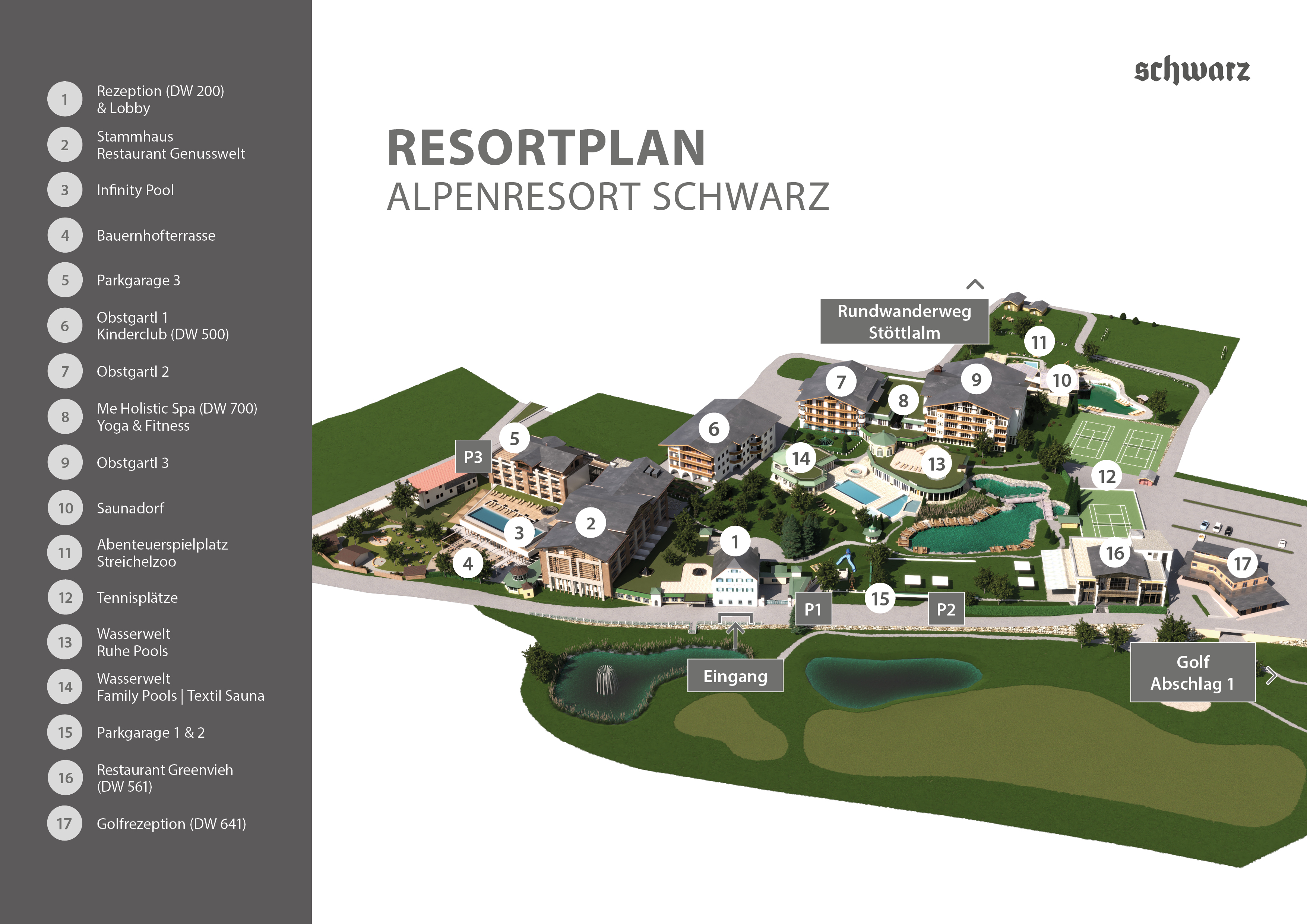The width and height of the screenshot is (1307, 924).
Task: Click map marker 14 at the family pools
Action: click(801, 458)
